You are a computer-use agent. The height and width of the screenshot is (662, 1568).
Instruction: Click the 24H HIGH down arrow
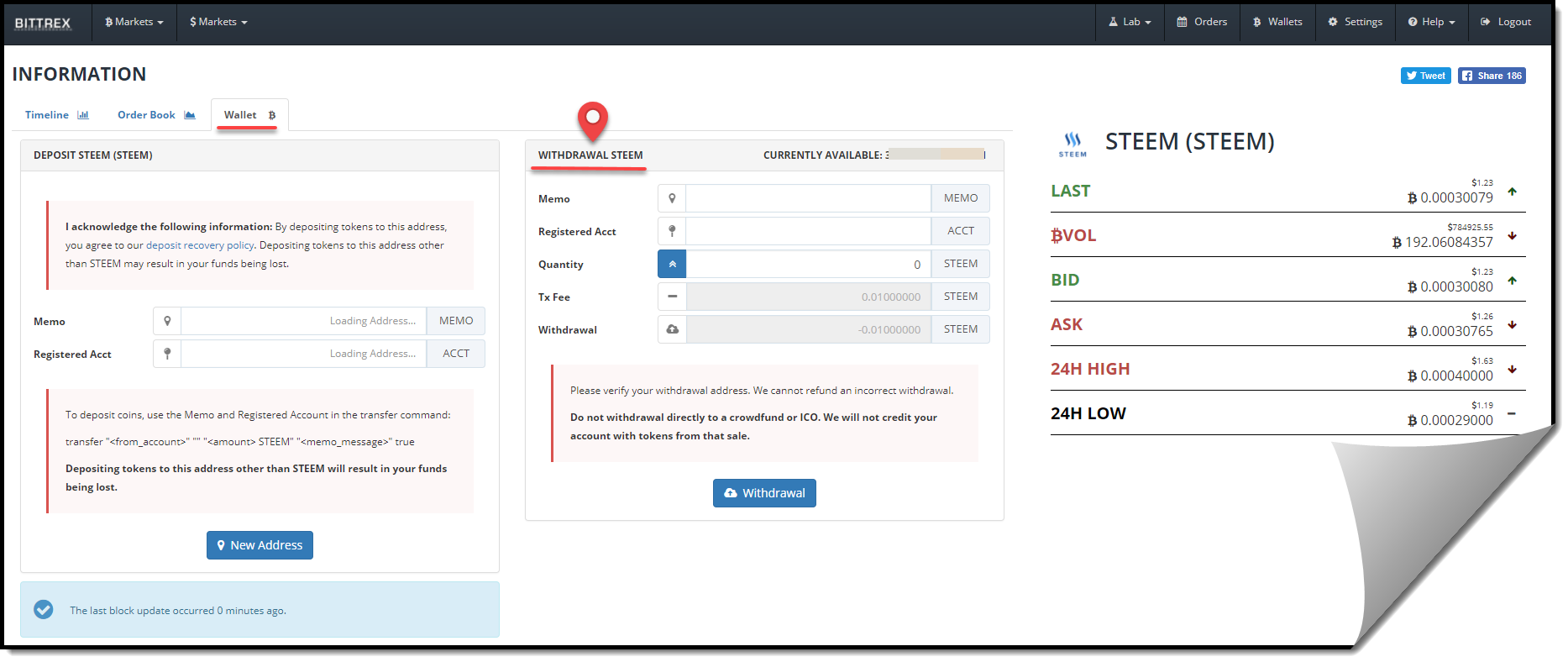pyautogui.click(x=1512, y=370)
